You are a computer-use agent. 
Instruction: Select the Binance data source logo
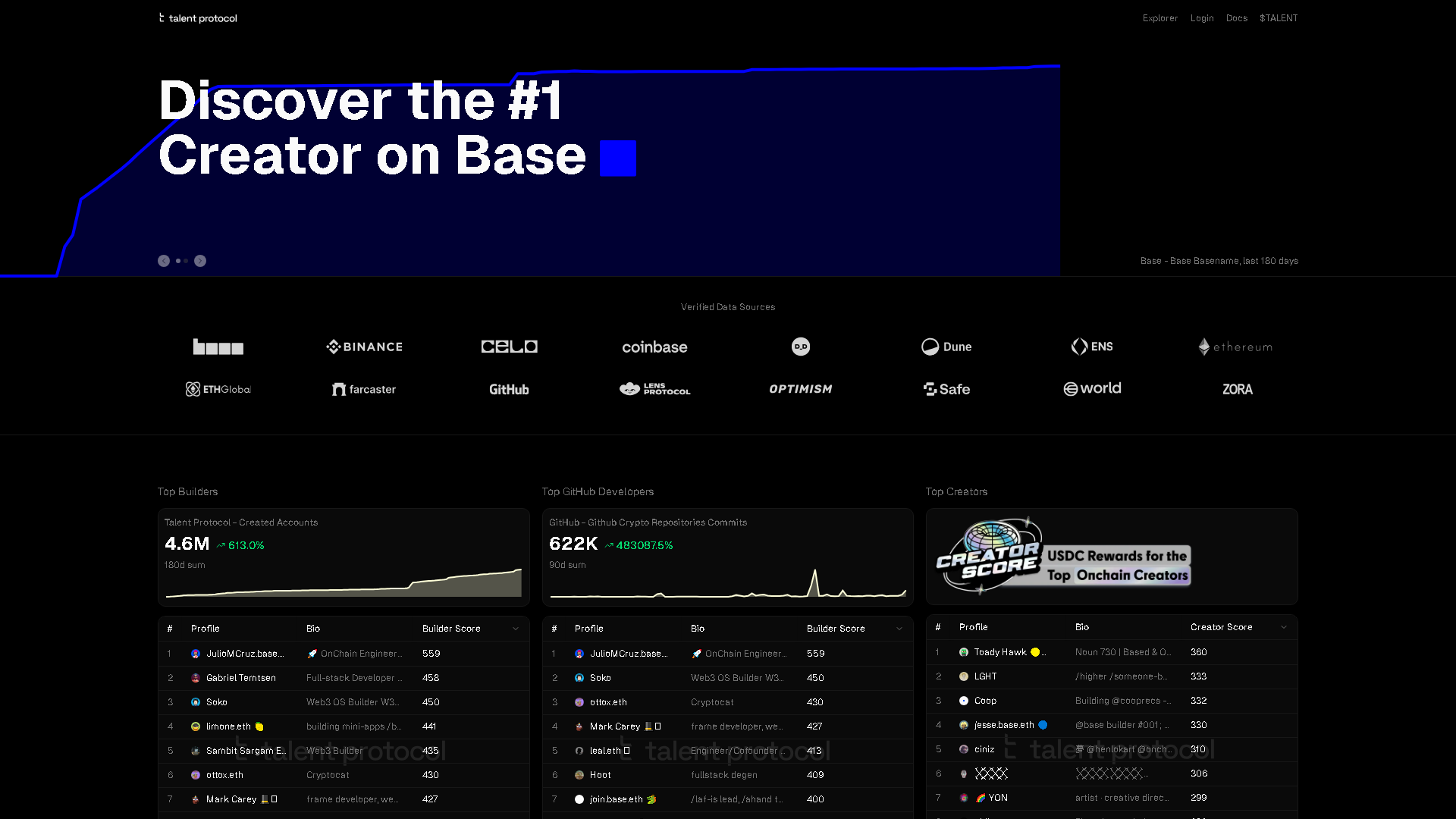[x=363, y=347]
